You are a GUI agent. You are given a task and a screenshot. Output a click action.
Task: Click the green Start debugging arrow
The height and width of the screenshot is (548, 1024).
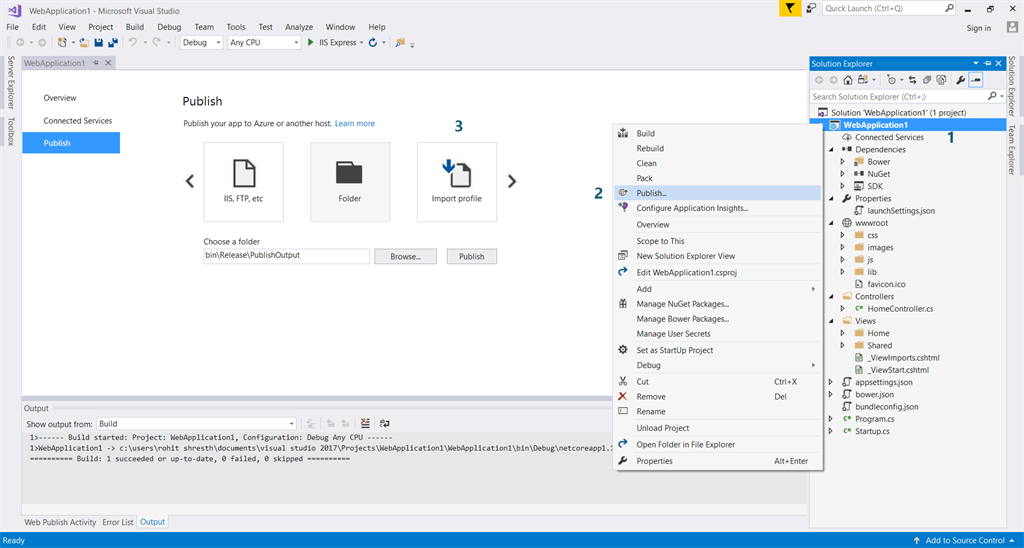(311, 43)
